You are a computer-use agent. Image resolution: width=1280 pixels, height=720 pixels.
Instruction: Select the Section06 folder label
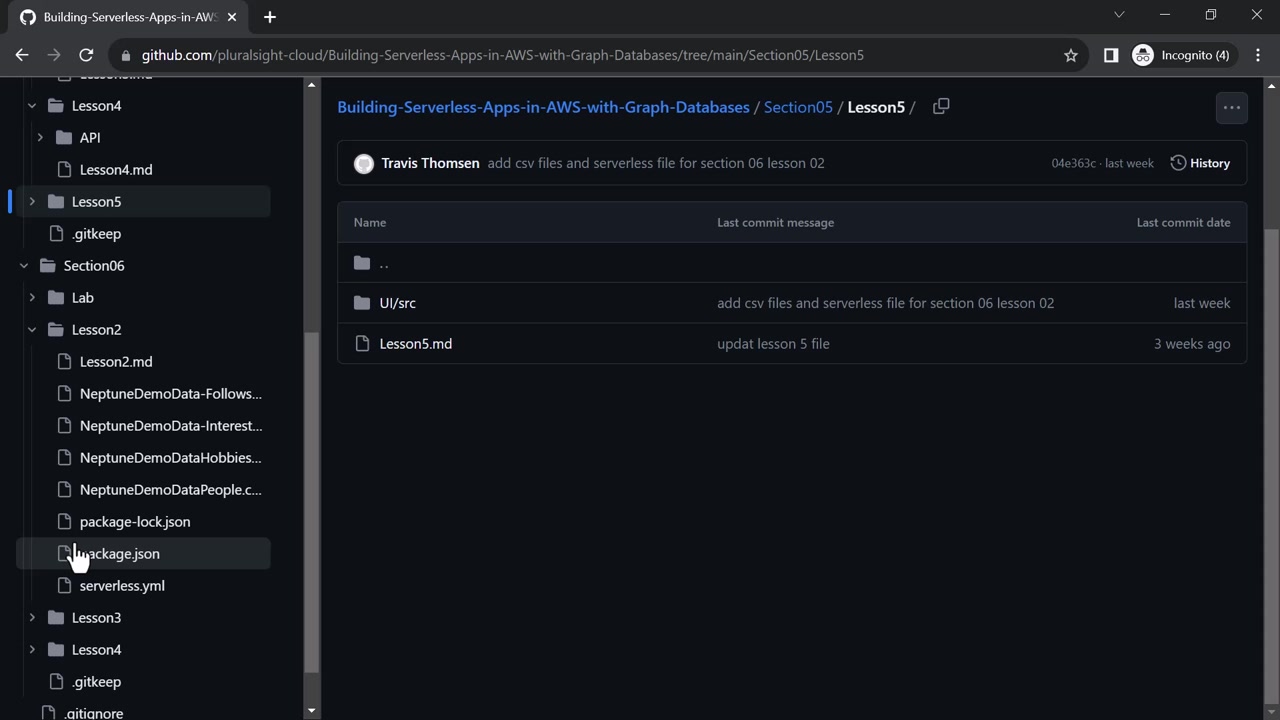click(x=94, y=266)
